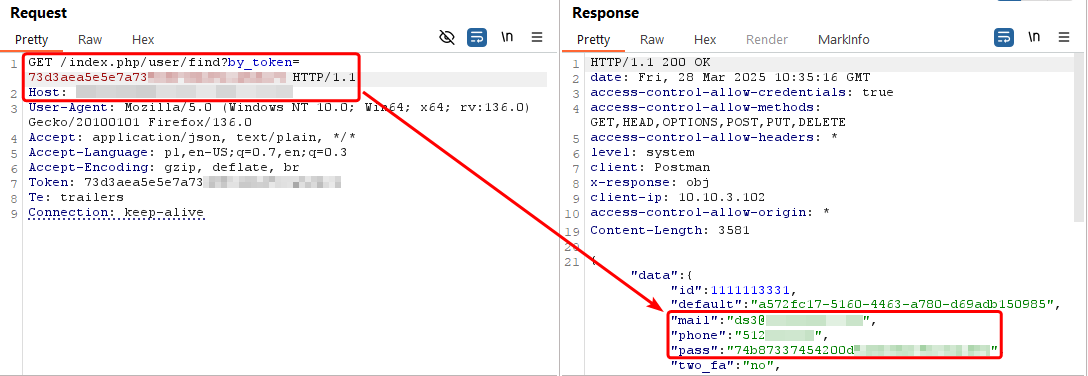Click the date: Fri, 28 Mar 2025 line
Viewport: 1088px width, 376px height.
click(x=730, y=77)
